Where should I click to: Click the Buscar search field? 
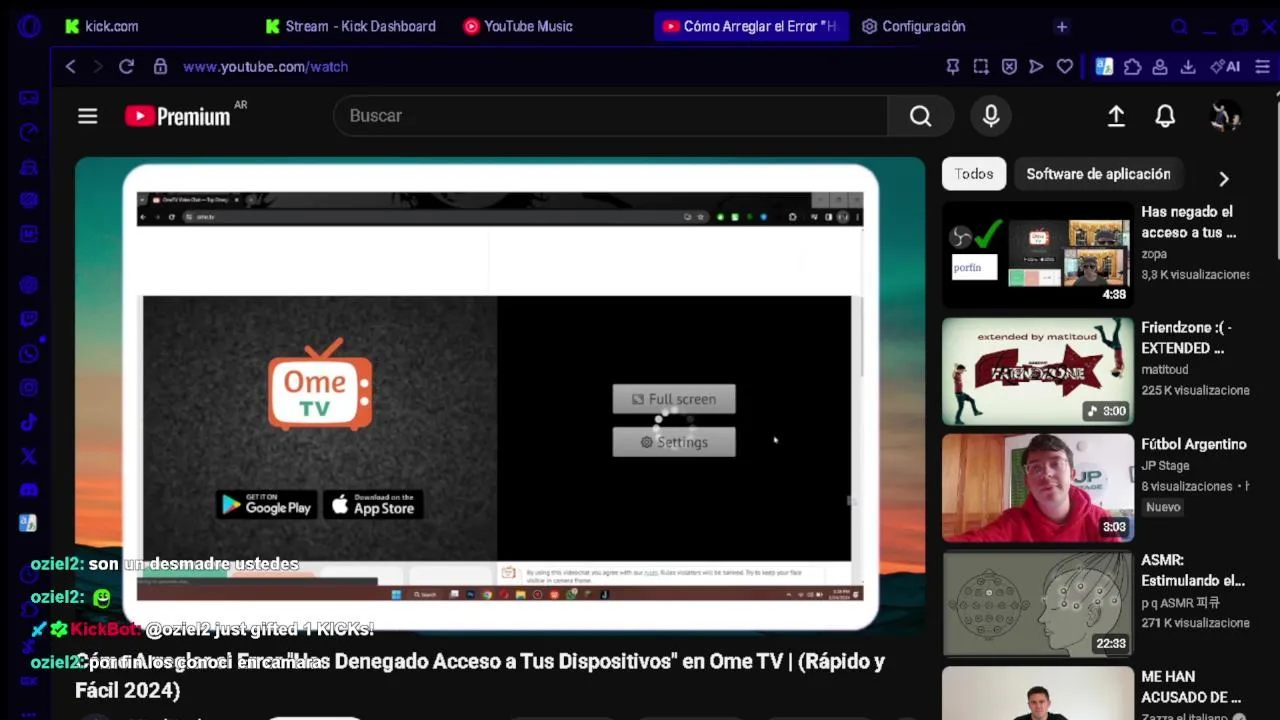click(610, 116)
